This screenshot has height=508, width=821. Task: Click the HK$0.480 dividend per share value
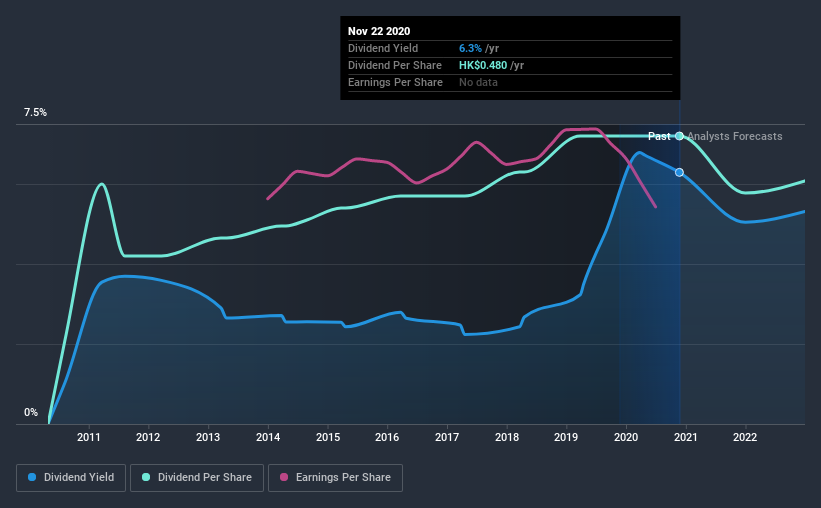click(483, 65)
